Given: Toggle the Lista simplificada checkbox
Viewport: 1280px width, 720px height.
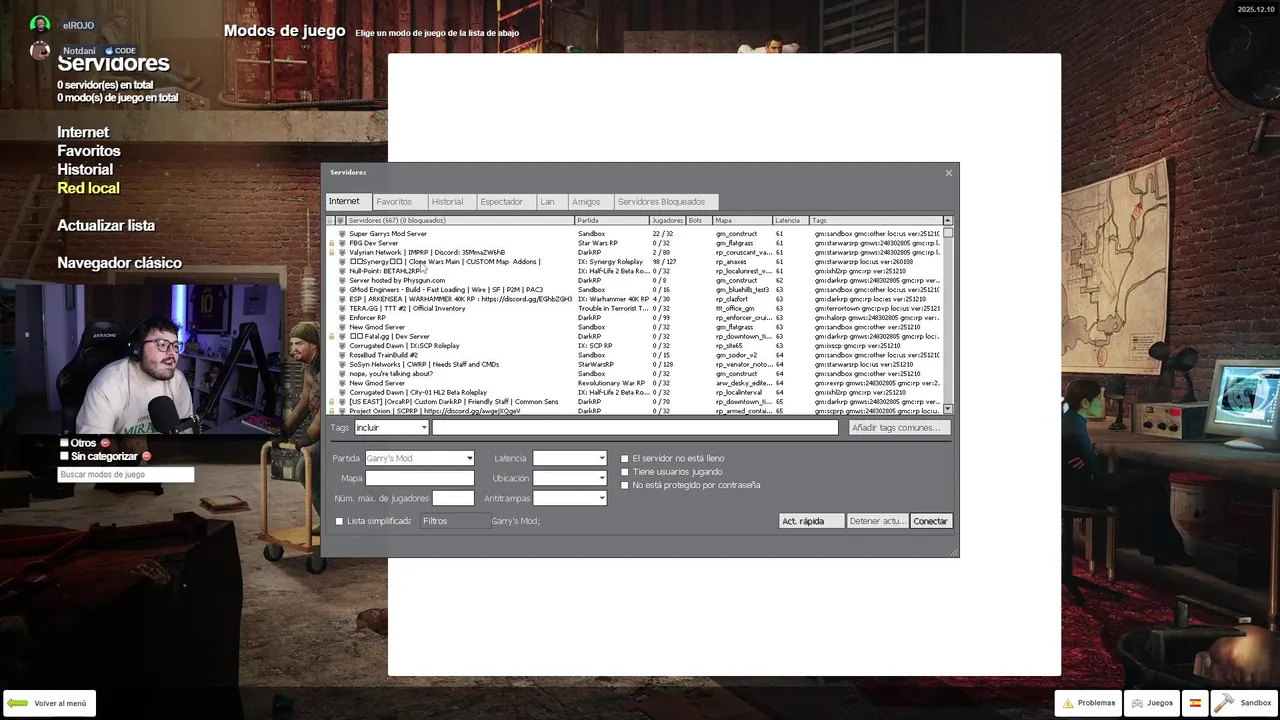Looking at the screenshot, I should [339, 521].
